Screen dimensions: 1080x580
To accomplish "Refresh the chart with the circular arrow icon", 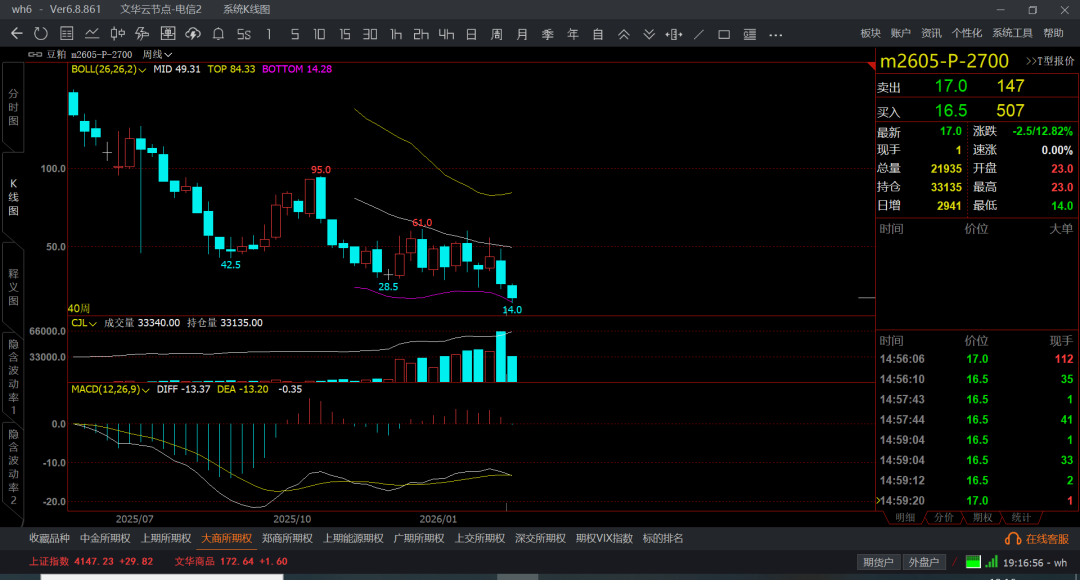I will pyautogui.click(x=41, y=34).
